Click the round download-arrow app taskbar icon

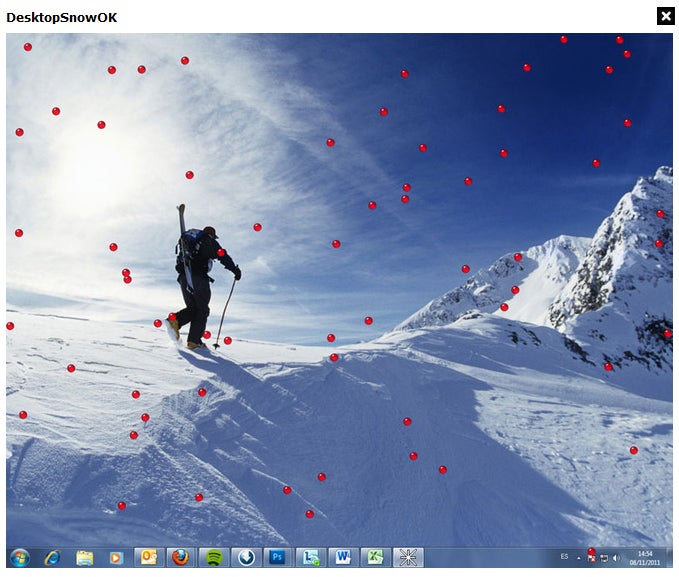[x=246, y=558]
